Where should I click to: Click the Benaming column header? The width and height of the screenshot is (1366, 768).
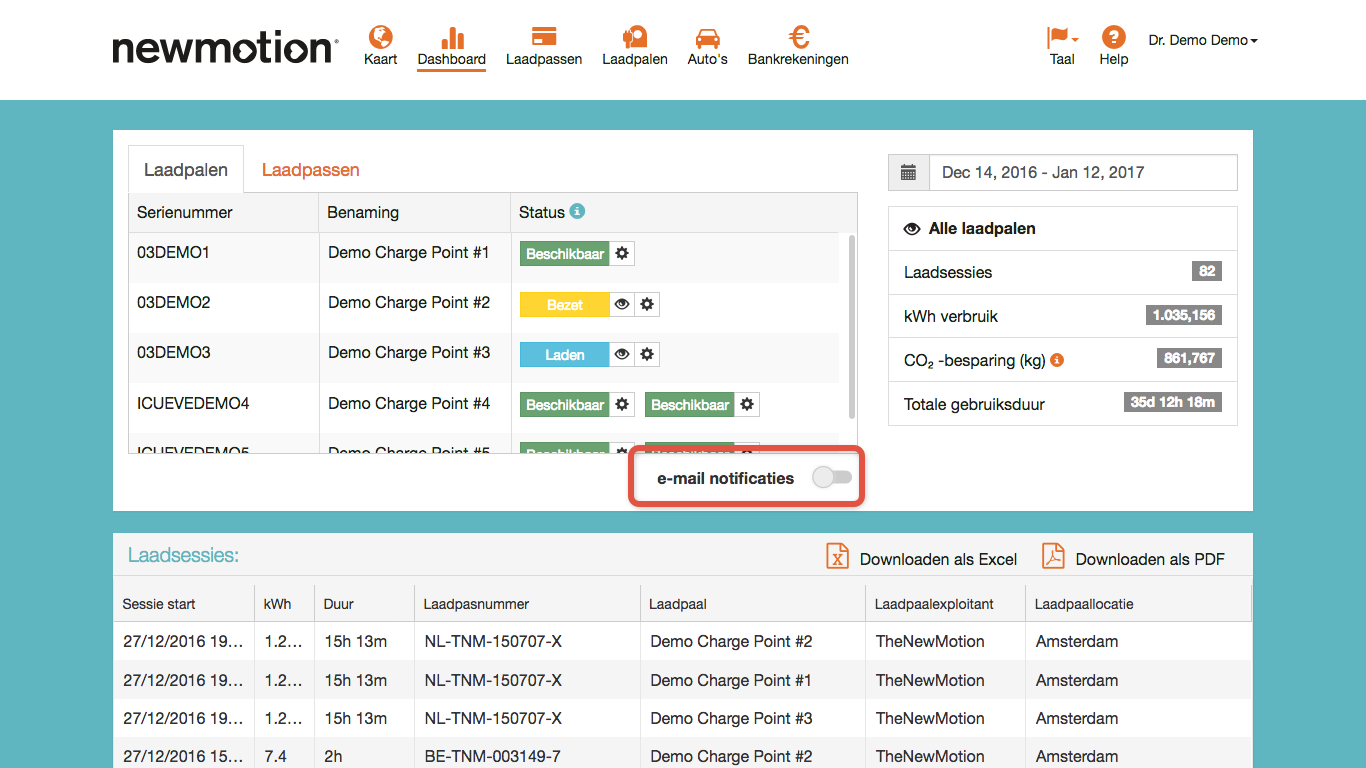415,212
